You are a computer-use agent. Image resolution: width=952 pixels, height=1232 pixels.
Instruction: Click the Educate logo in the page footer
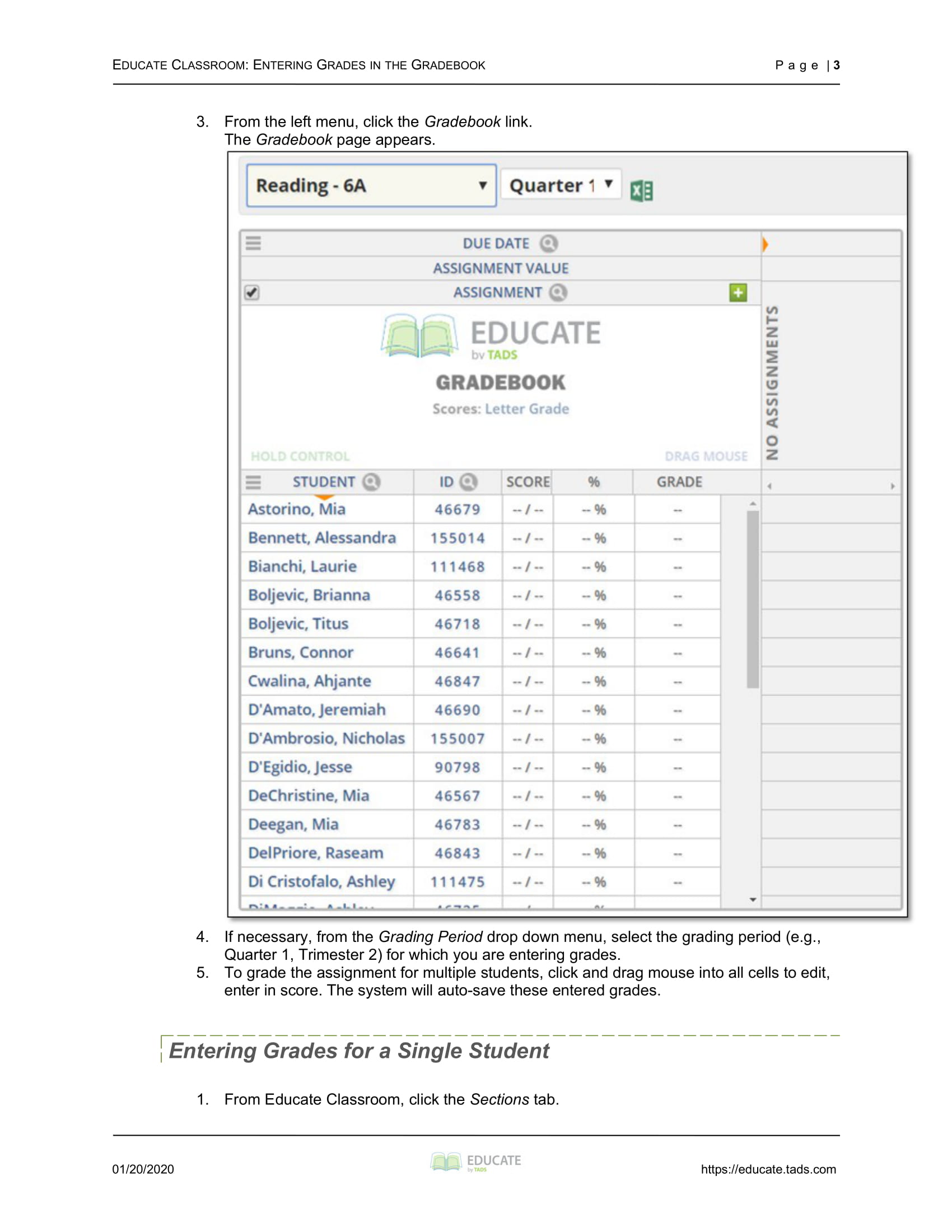[475, 1163]
